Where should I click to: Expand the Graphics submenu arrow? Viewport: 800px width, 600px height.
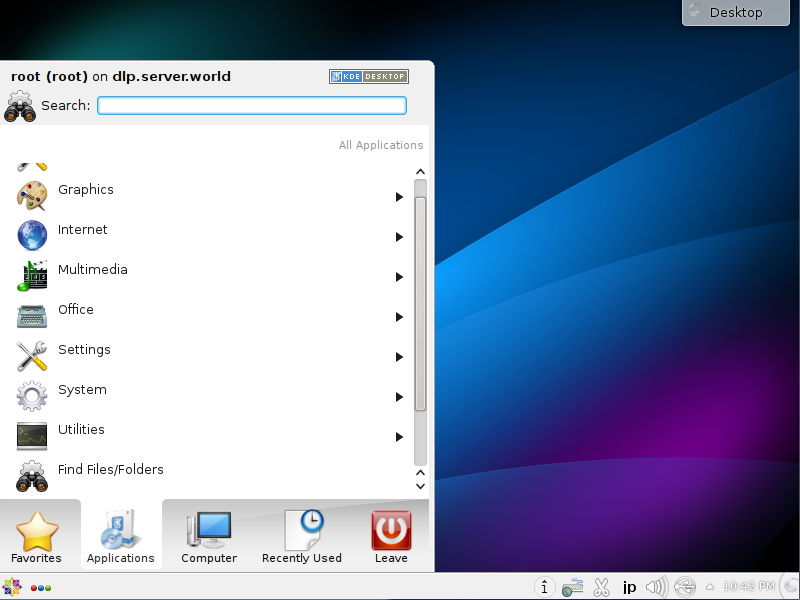pos(399,197)
